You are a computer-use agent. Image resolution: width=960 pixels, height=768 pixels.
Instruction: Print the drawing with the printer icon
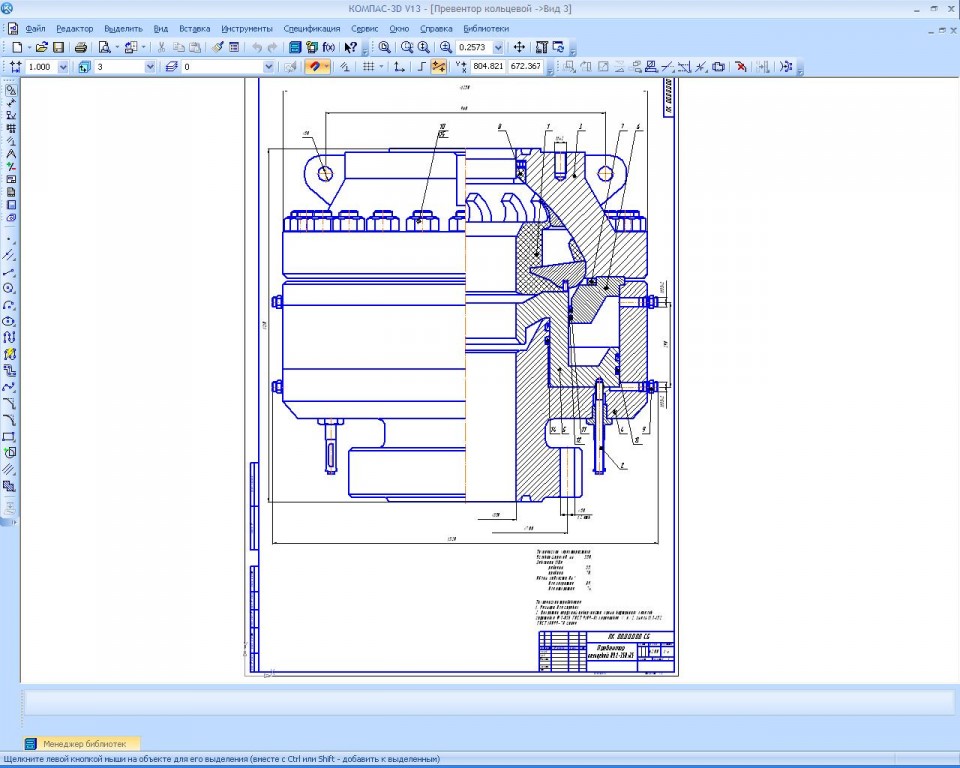[x=81, y=47]
